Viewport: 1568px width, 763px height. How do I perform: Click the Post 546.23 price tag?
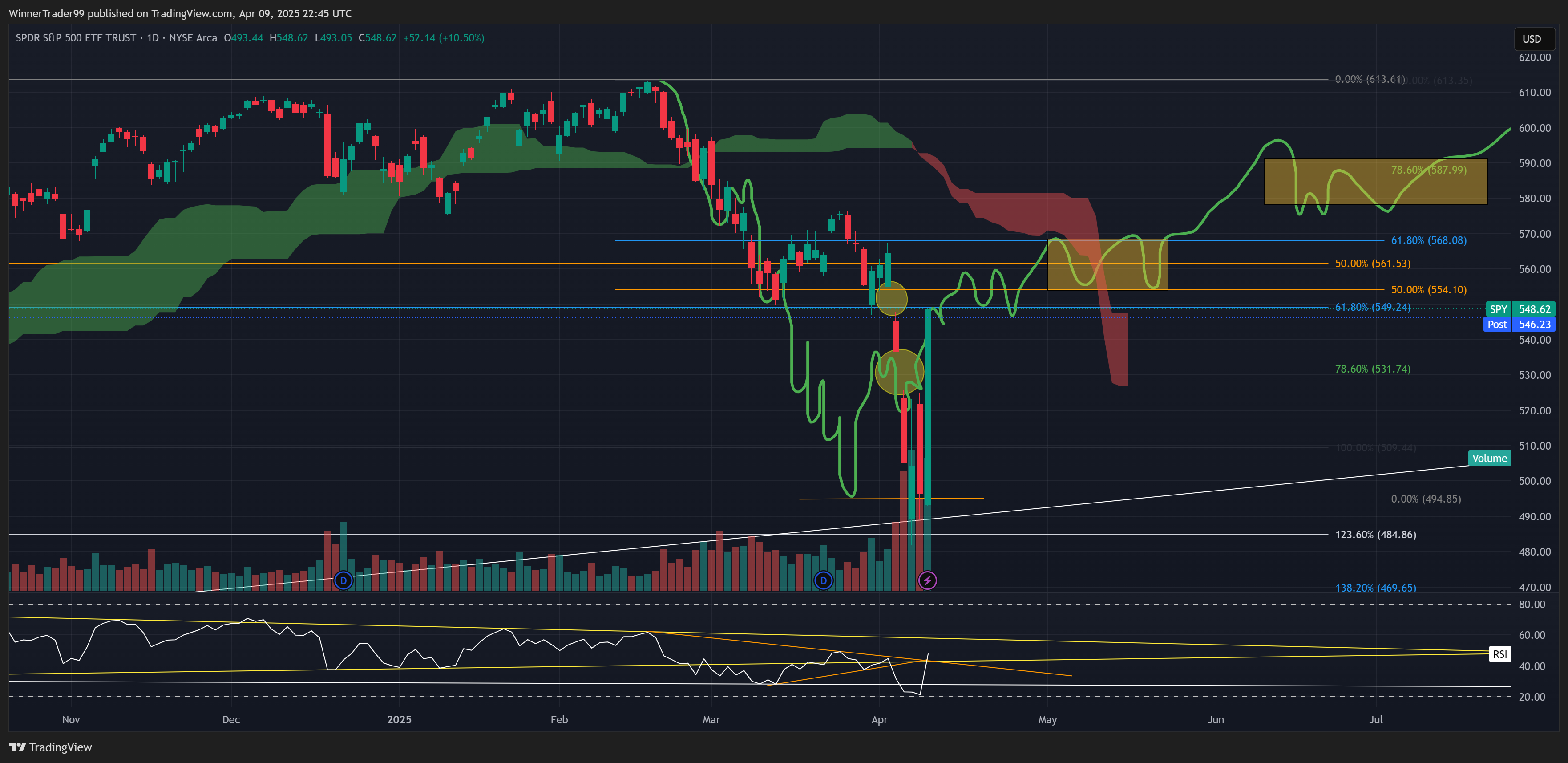[x=1520, y=324]
